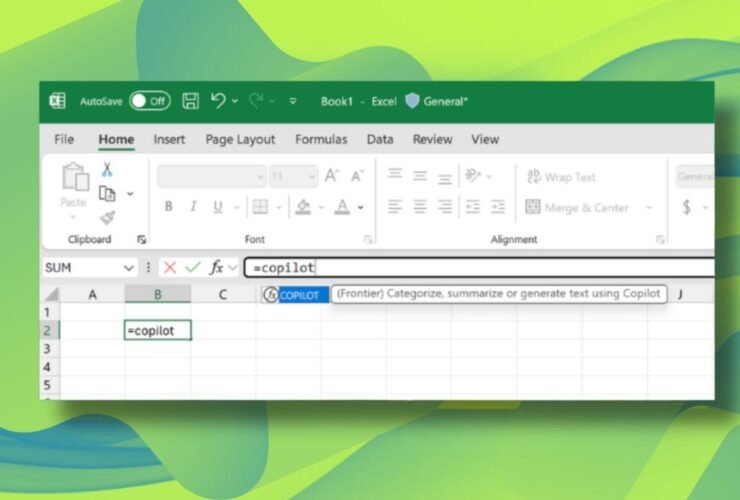Image resolution: width=740 pixels, height=500 pixels.
Task: Click Decrease Indent icon
Action: tap(472, 206)
